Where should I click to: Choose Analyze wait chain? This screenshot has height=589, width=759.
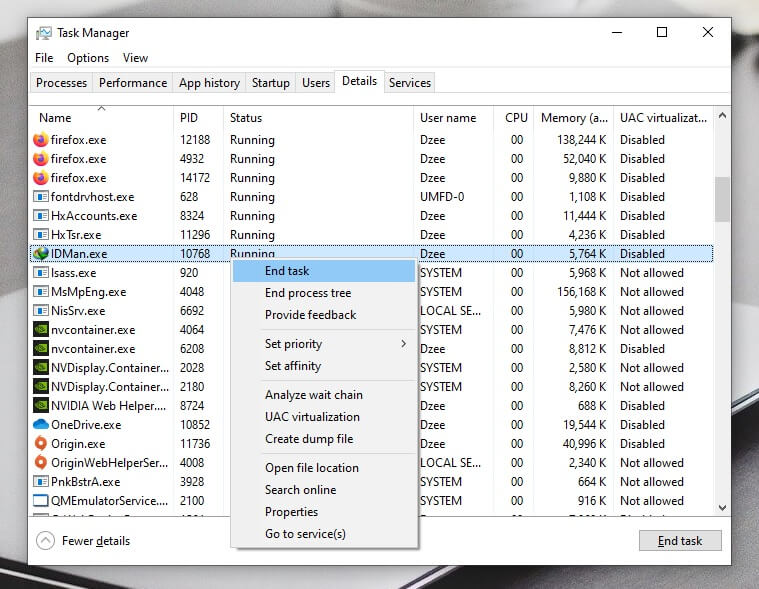point(324,395)
